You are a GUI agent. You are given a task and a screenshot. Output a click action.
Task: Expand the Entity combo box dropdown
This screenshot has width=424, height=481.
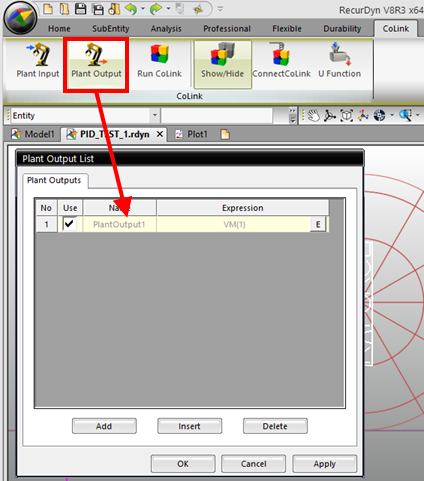tap(155, 116)
